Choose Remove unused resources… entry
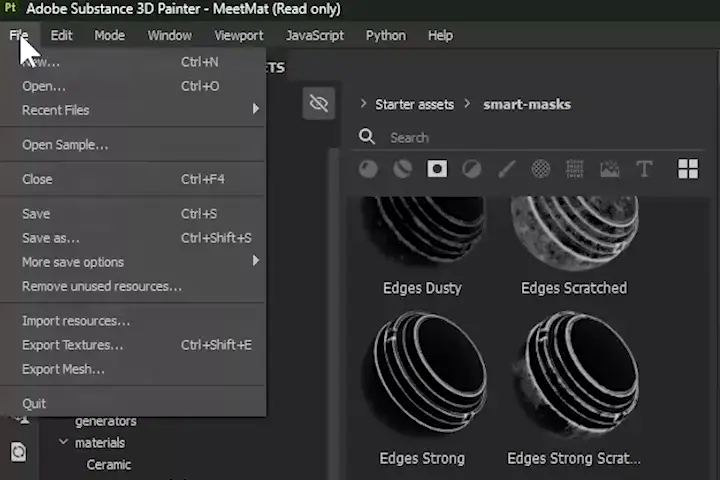Viewport: 720px width, 480px height. (133, 286)
